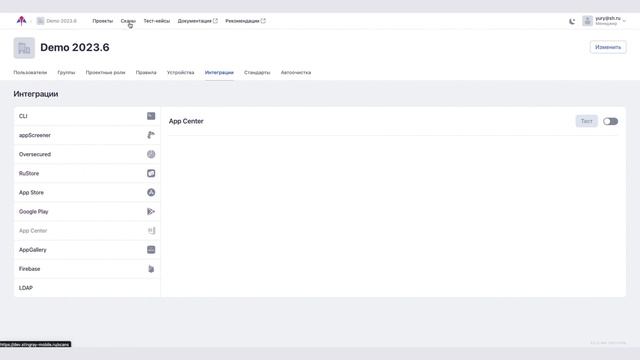Select Firebase in the integrations list
The height and width of the screenshot is (360, 640).
pos(87,269)
